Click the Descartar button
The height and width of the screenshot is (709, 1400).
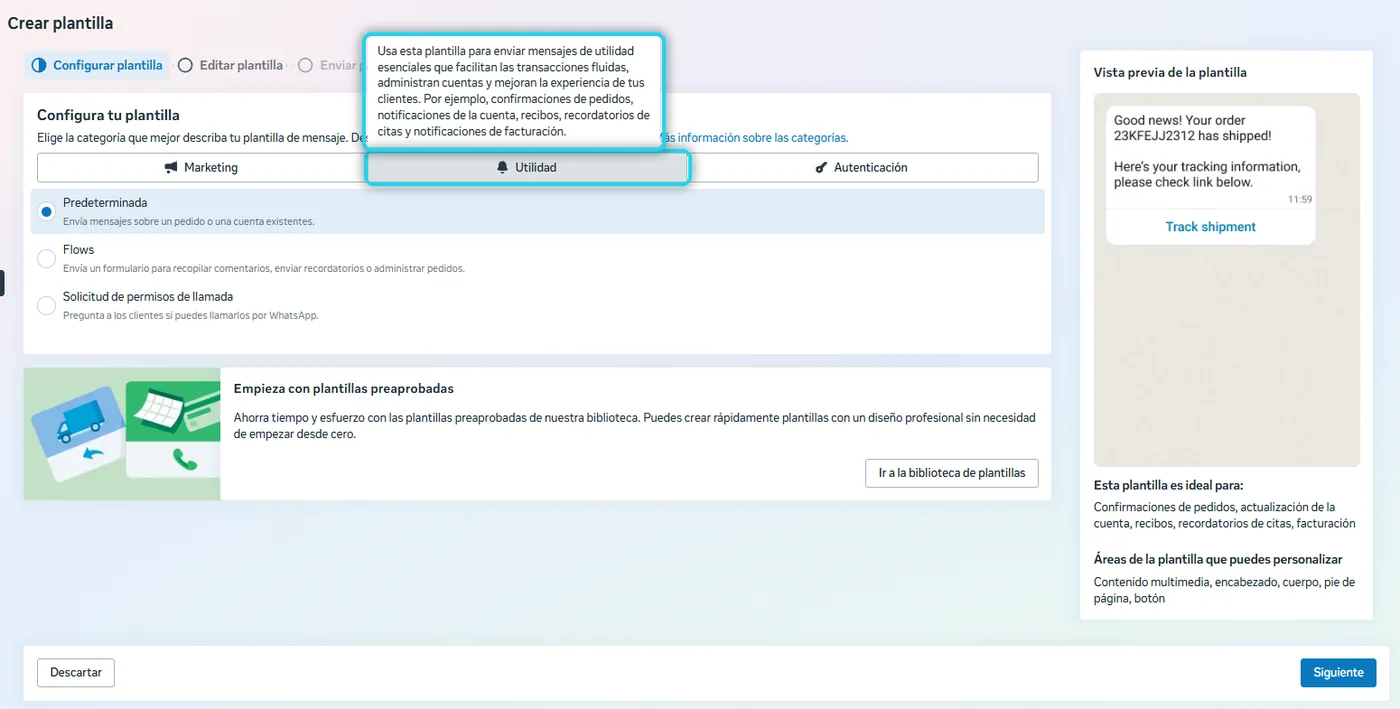pyautogui.click(x=76, y=672)
